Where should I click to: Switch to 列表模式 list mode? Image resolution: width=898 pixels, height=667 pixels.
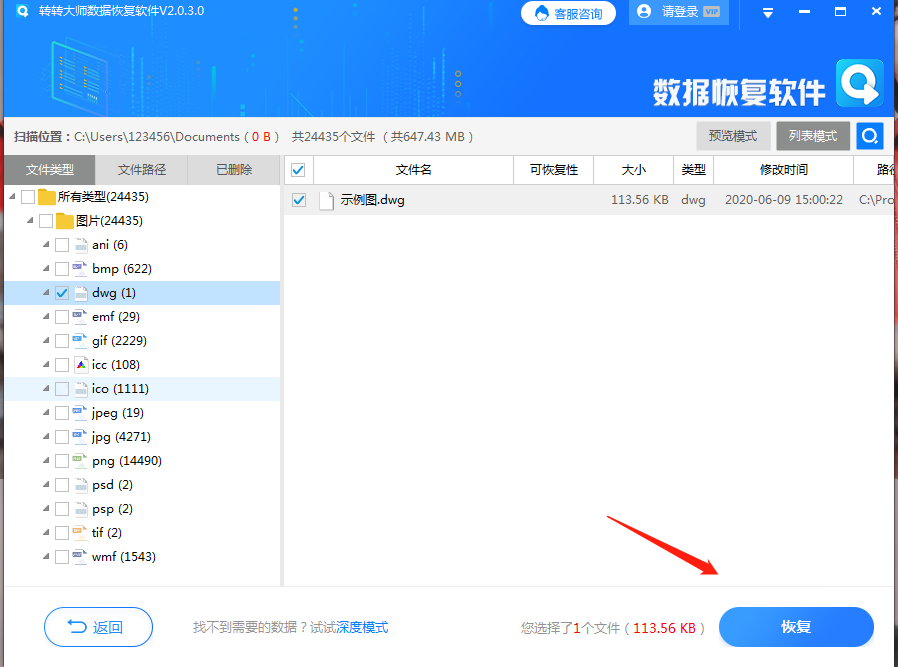813,136
